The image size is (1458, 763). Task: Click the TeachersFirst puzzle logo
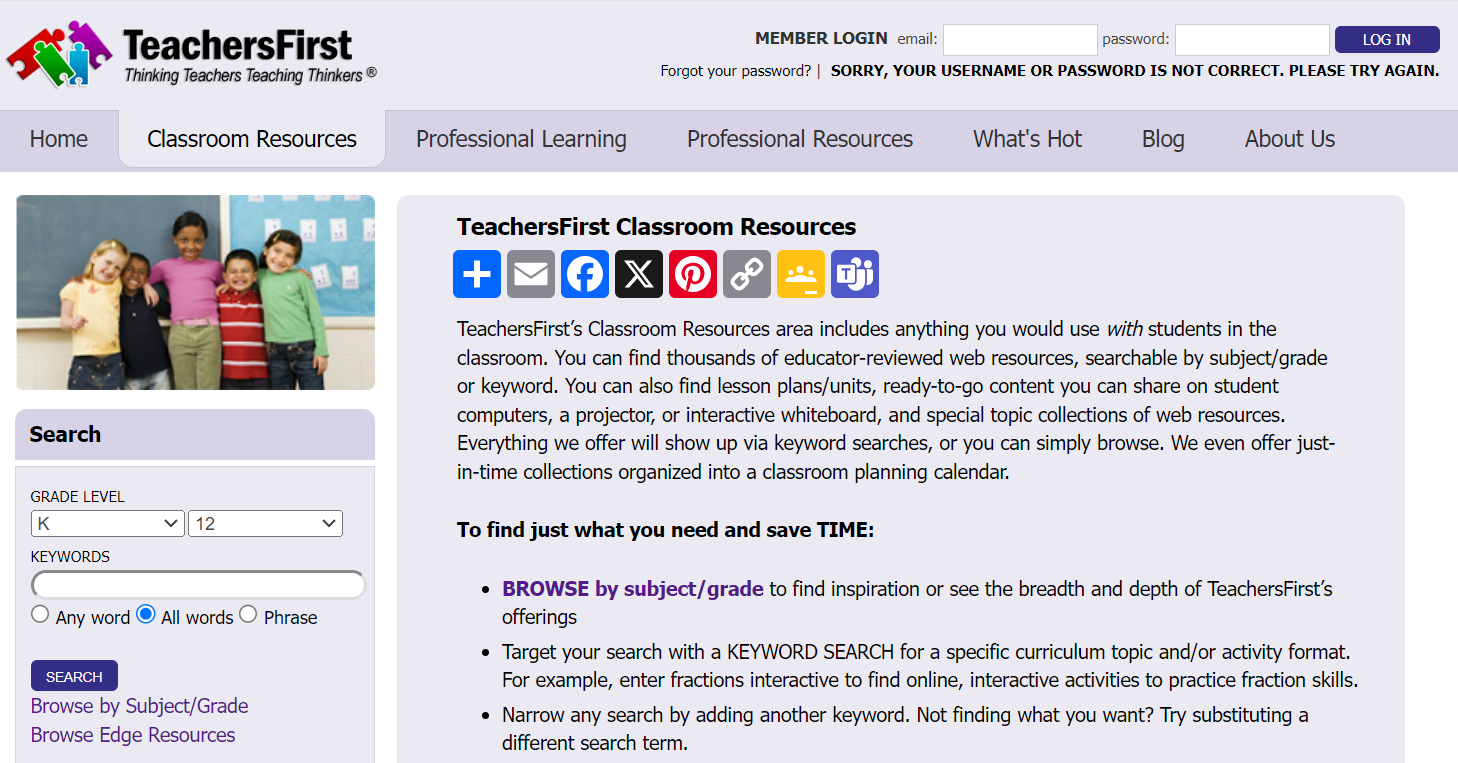coord(191,54)
